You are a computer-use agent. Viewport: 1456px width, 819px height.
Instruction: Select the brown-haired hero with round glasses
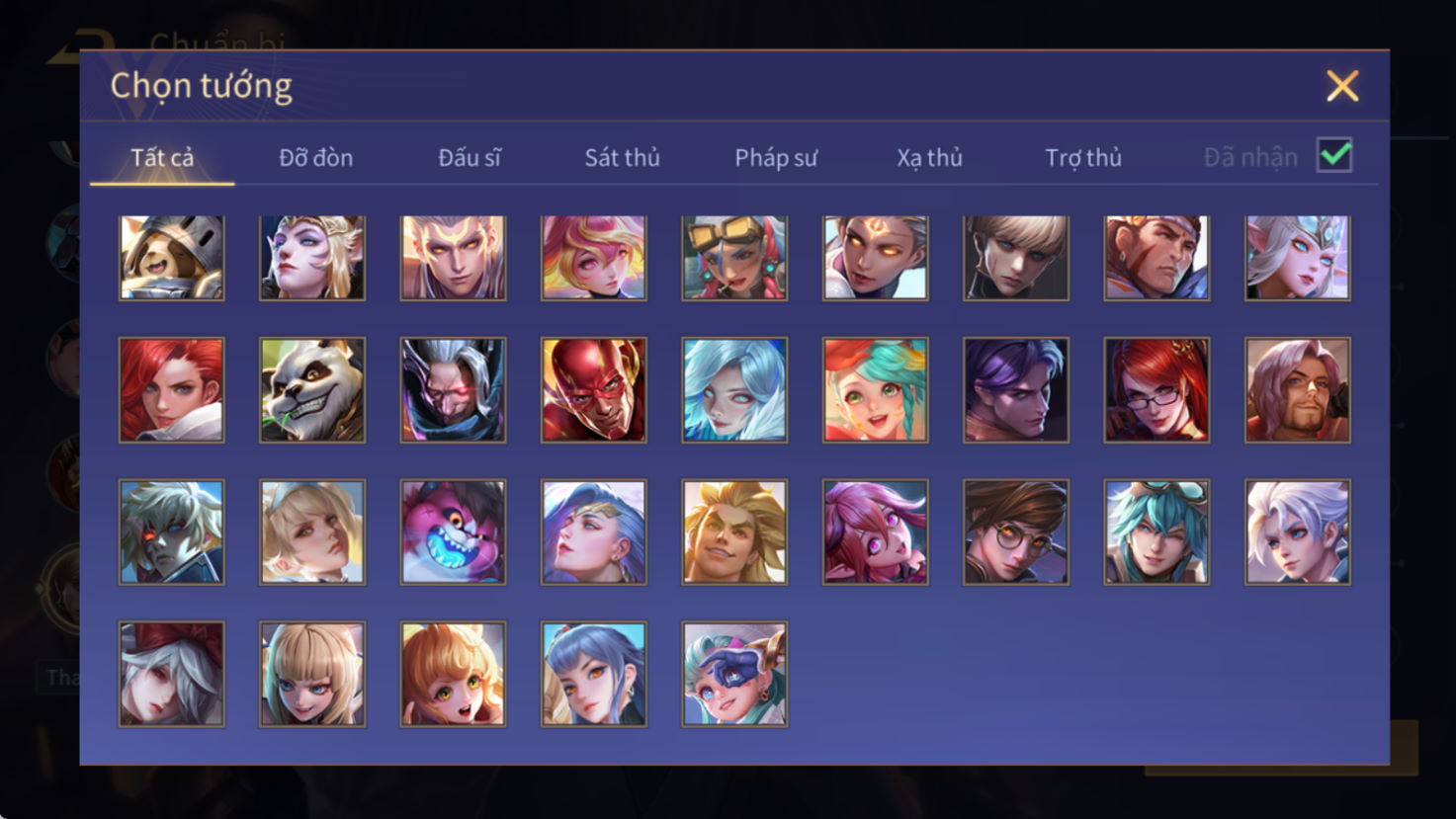pos(1016,532)
